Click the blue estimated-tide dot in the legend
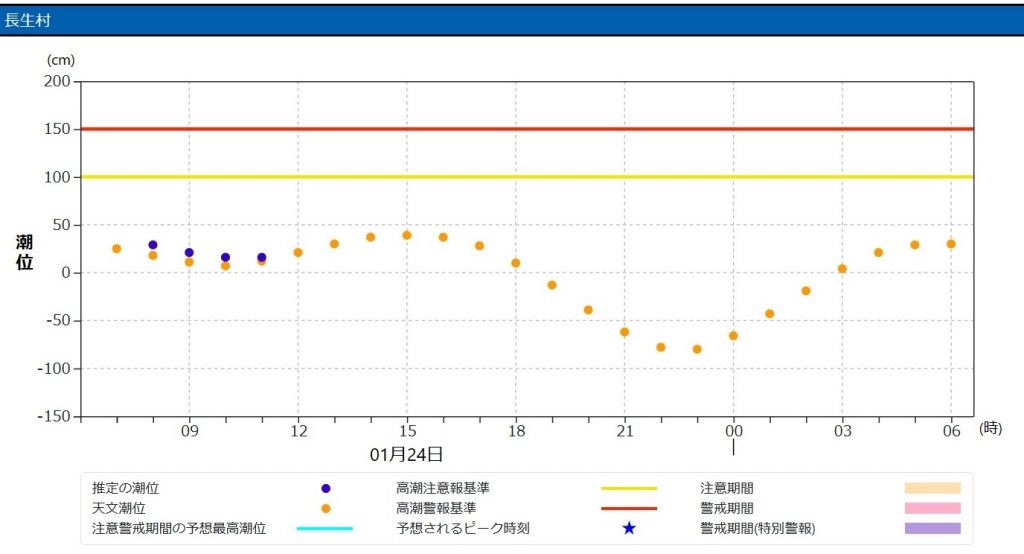This screenshot has width=1024, height=554. [326, 489]
